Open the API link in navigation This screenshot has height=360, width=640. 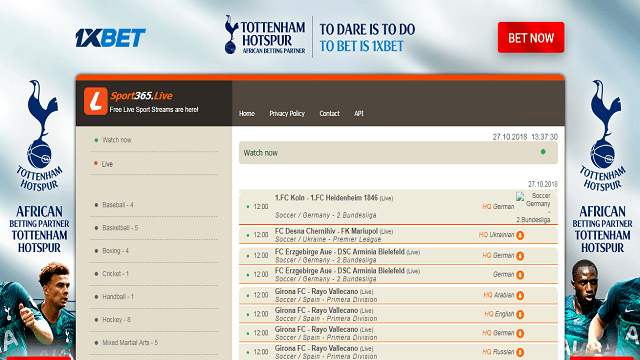(x=359, y=113)
